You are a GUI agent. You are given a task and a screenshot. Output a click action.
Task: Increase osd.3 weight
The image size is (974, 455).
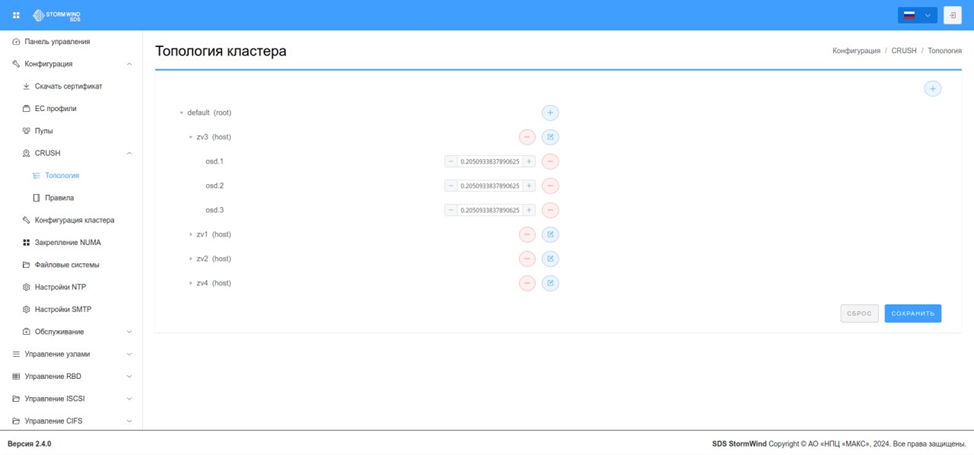[529, 210]
